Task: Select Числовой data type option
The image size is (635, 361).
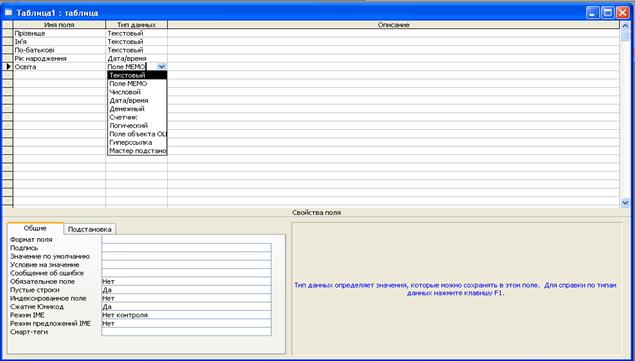Action: point(137,92)
